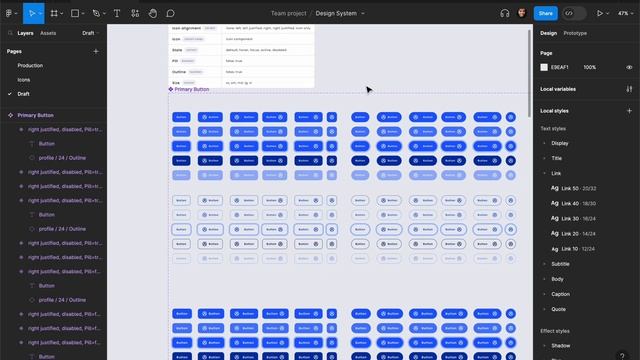The height and width of the screenshot is (360, 640).
Task: Click the user avatar in toolbar
Action: click(x=522, y=13)
